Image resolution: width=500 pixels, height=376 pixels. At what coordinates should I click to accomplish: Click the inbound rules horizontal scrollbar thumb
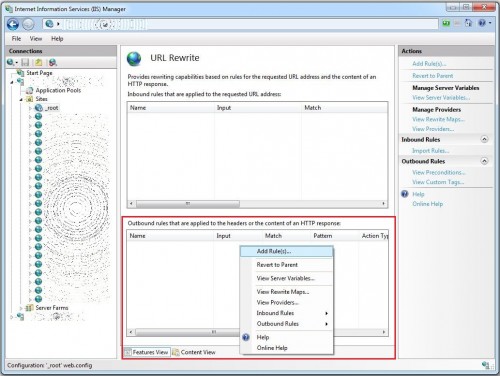coord(188,203)
